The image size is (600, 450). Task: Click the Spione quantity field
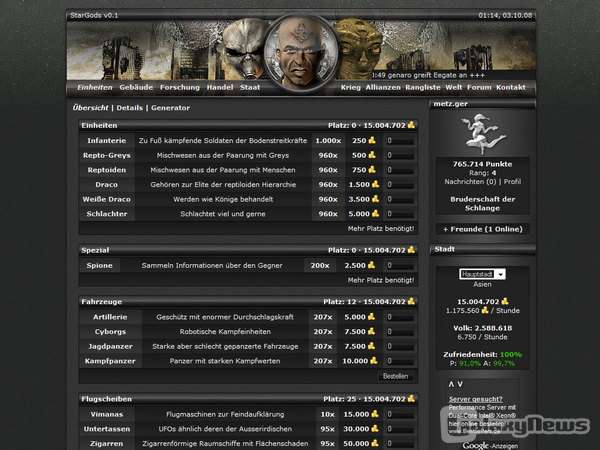pos(399,265)
